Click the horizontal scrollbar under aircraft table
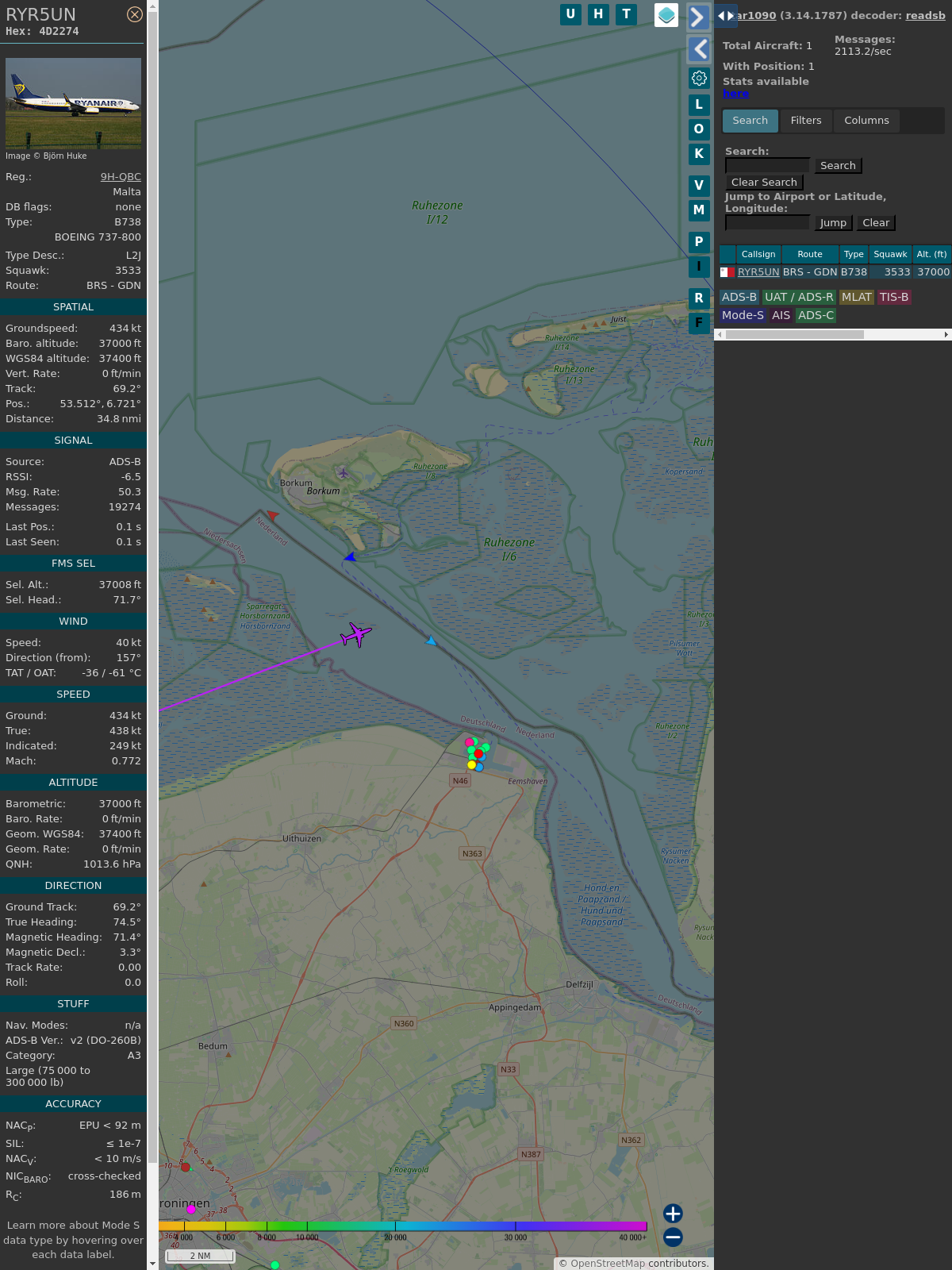The image size is (952, 1270). tap(794, 335)
